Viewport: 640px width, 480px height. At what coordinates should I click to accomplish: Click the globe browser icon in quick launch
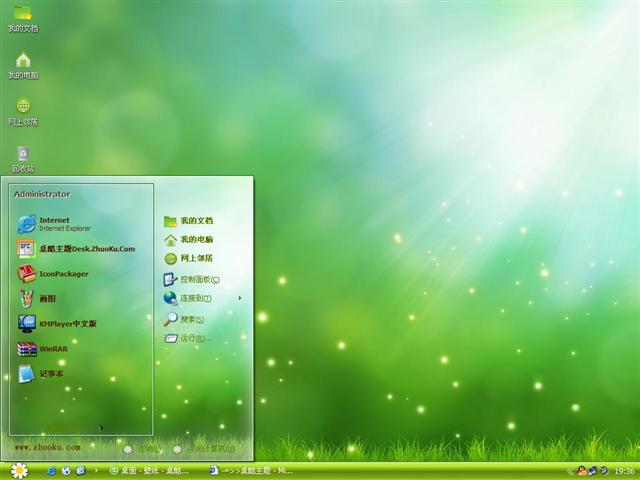[66, 471]
